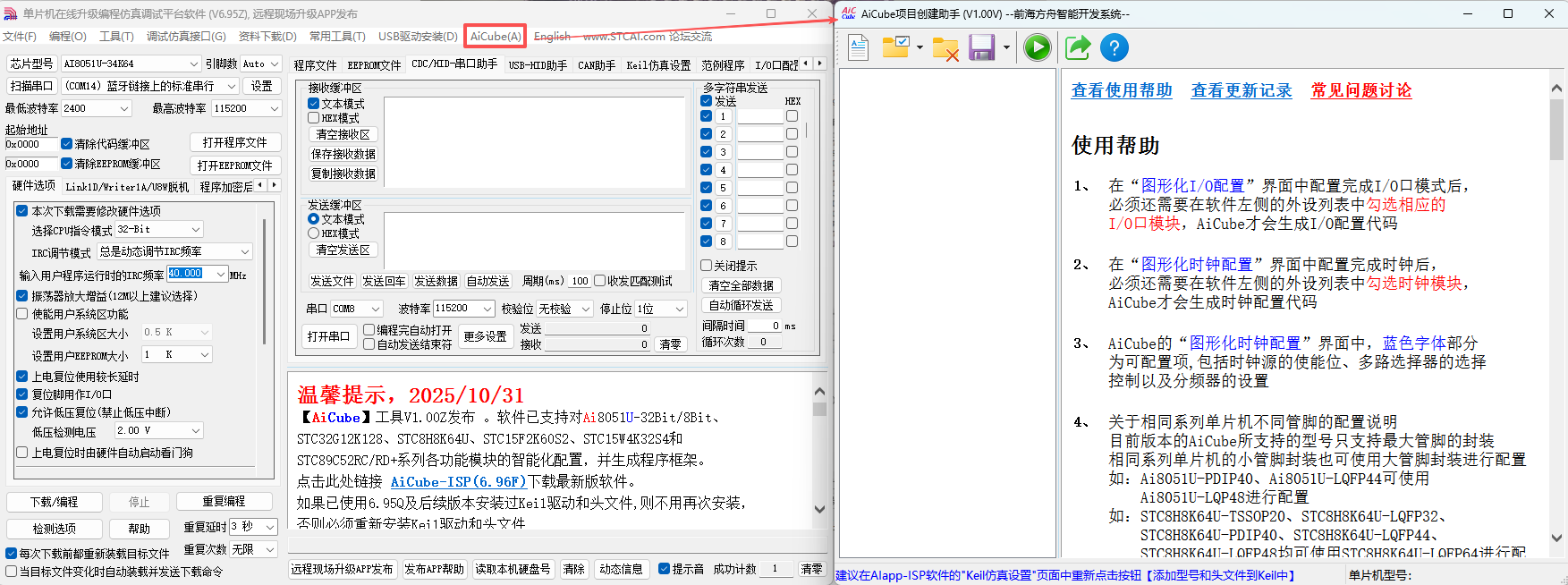Click right scroll arrow of the top tab strip
The height and width of the screenshot is (585, 1568).
click(819, 64)
